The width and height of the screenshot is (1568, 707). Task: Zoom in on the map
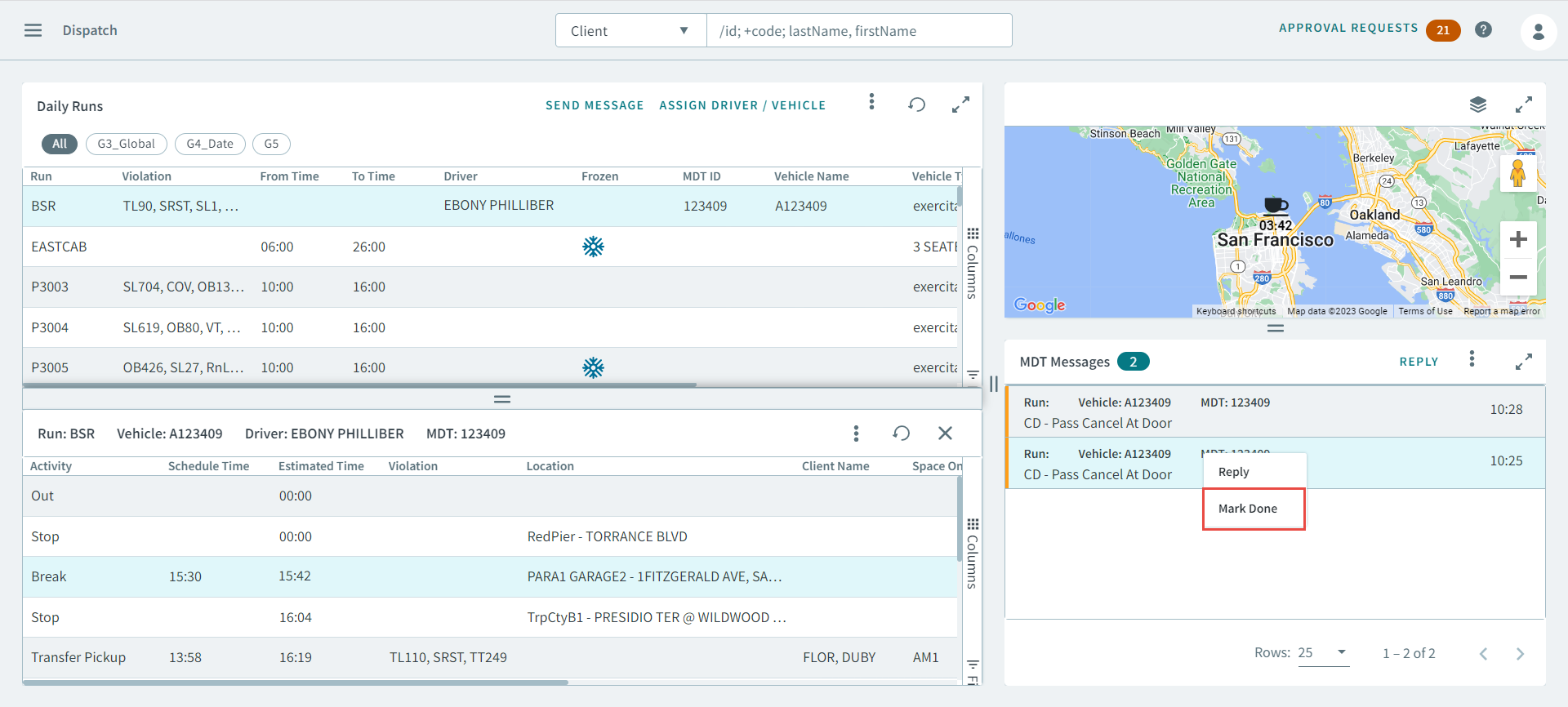coord(1518,239)
